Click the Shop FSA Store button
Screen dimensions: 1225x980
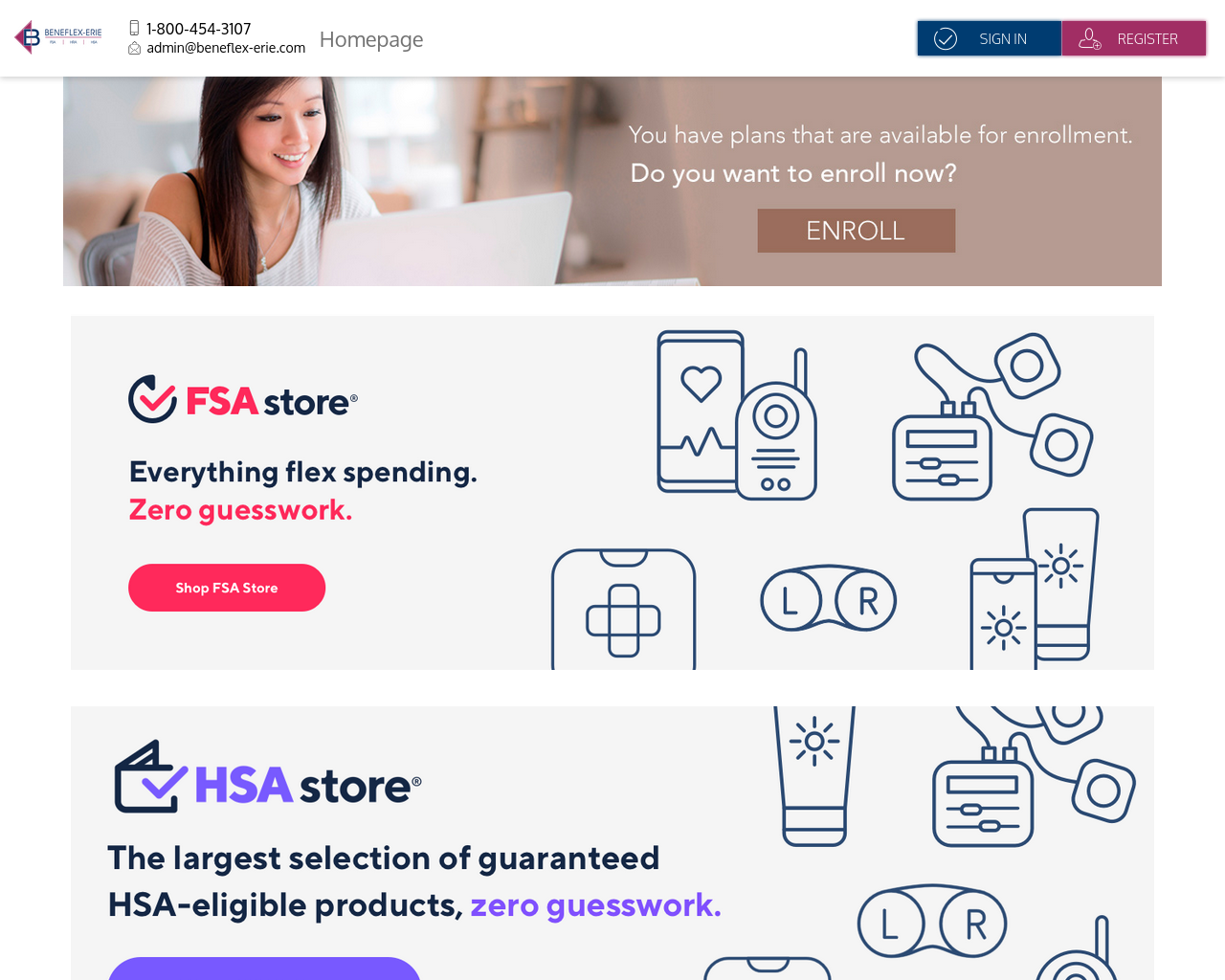point(227,588)
